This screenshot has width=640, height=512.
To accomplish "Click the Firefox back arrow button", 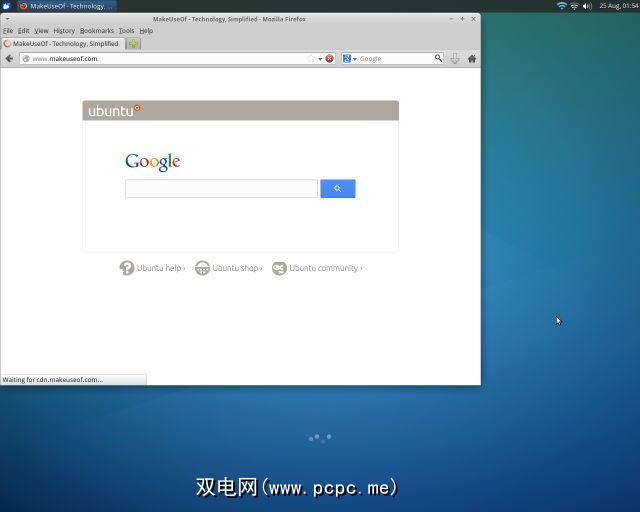I will tap(9, 59).
